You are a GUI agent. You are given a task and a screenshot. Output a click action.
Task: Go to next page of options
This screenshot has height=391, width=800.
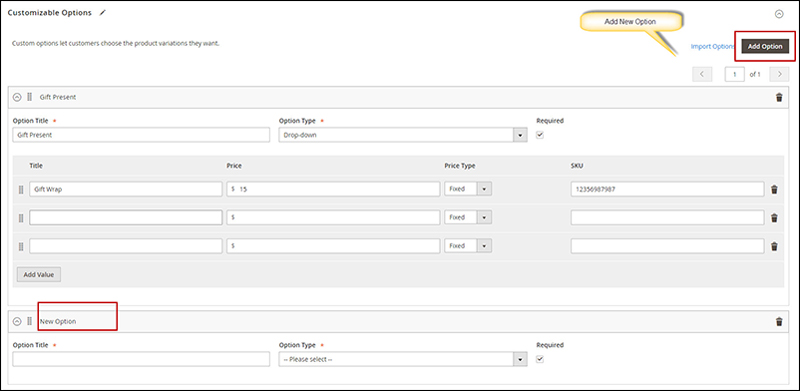[779, 74]
